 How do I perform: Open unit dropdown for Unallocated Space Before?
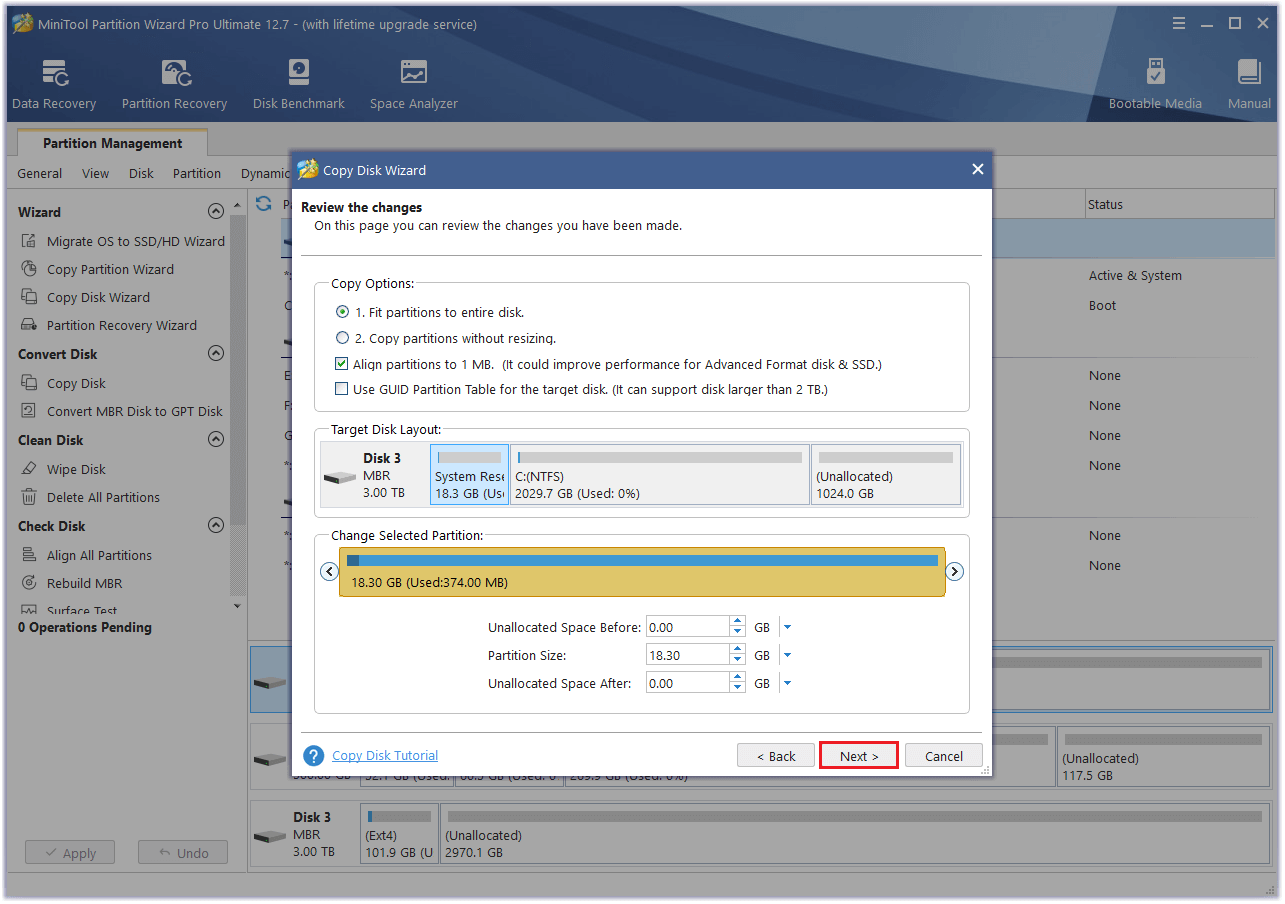[787, 628]
